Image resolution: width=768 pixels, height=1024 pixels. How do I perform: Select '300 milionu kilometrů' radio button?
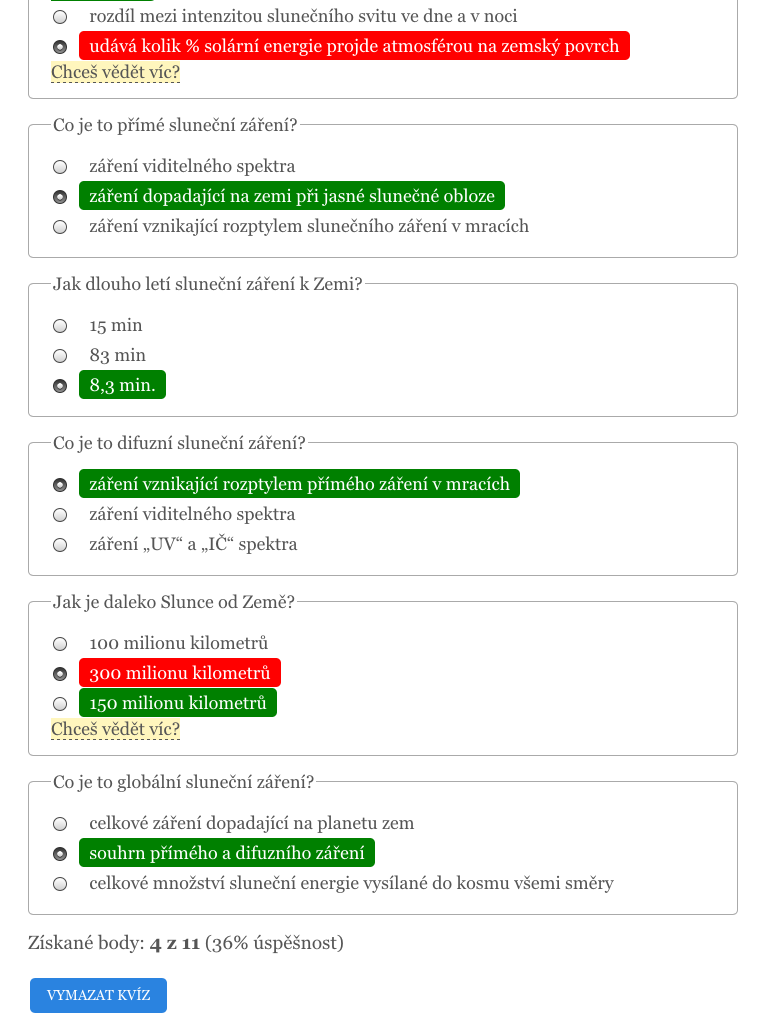[x=60, y=674]
